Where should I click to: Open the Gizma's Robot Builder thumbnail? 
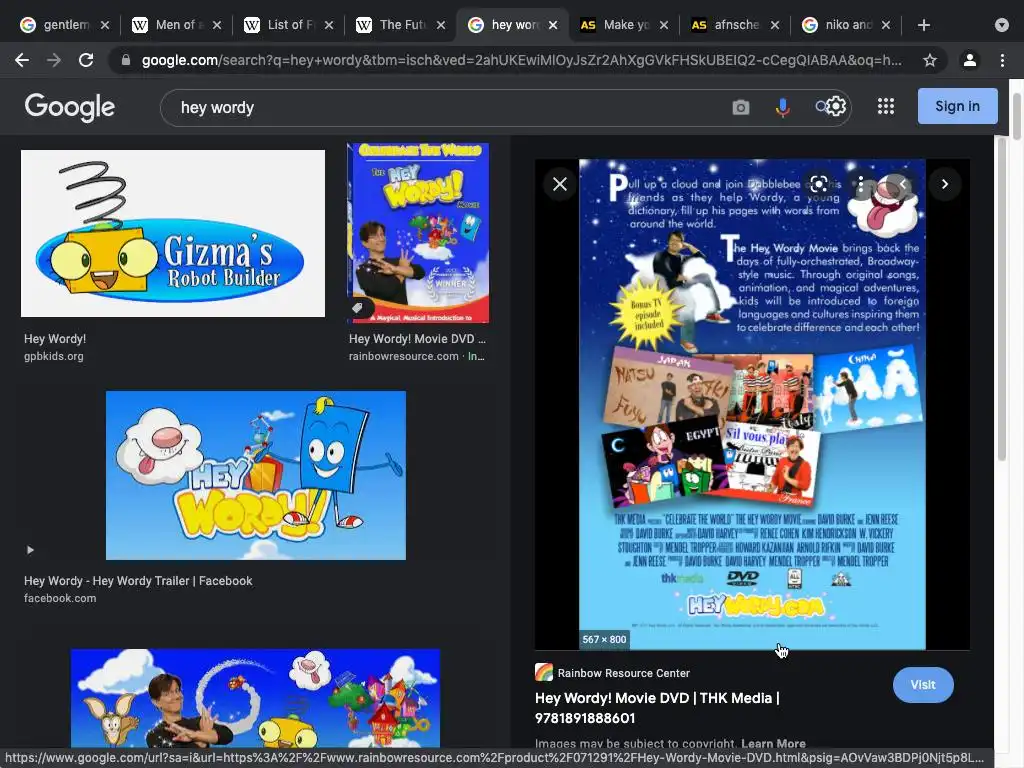pyautogui.click(x=172, y=233)
